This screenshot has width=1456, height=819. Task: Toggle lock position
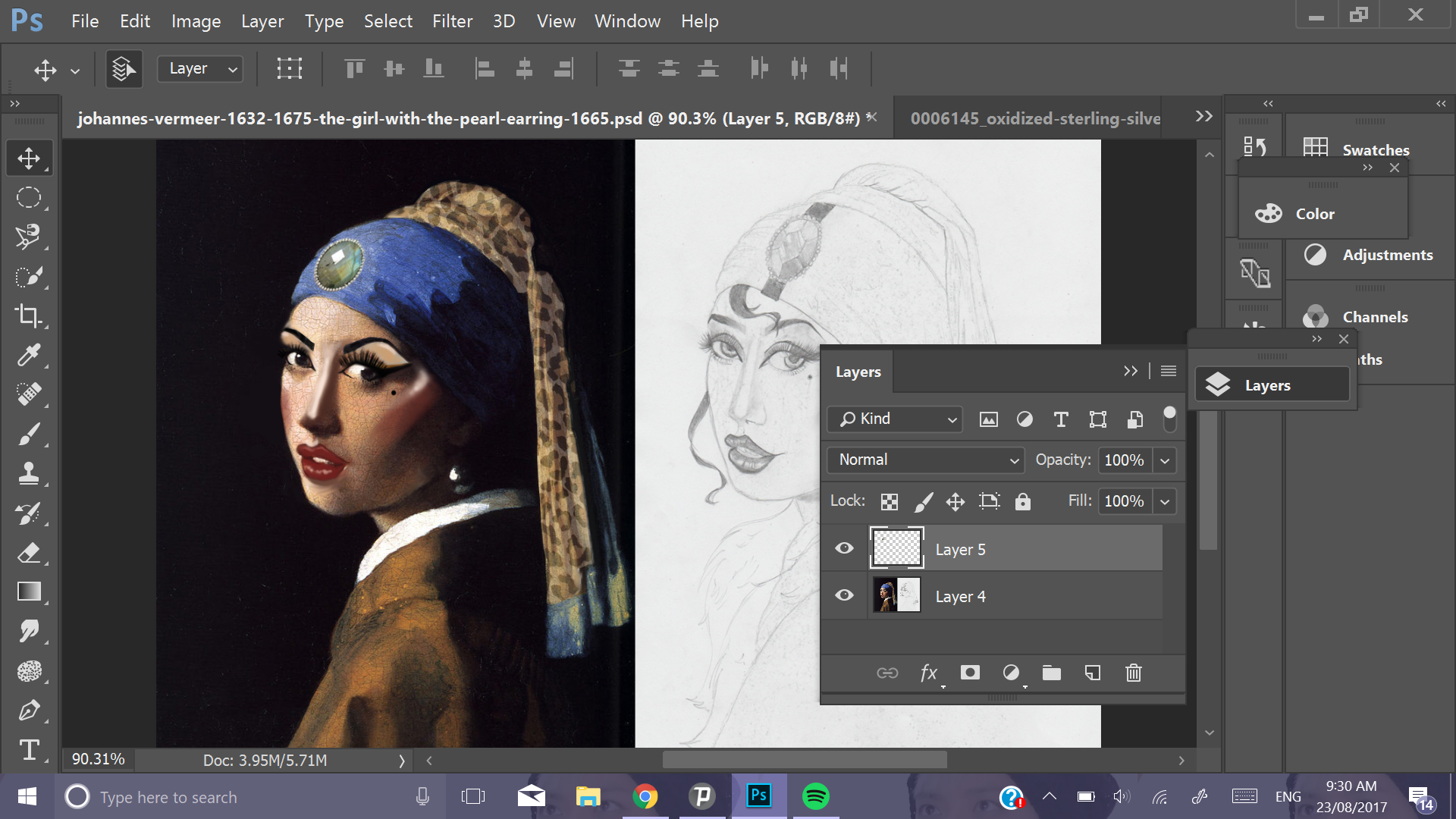tap(955, 501)
